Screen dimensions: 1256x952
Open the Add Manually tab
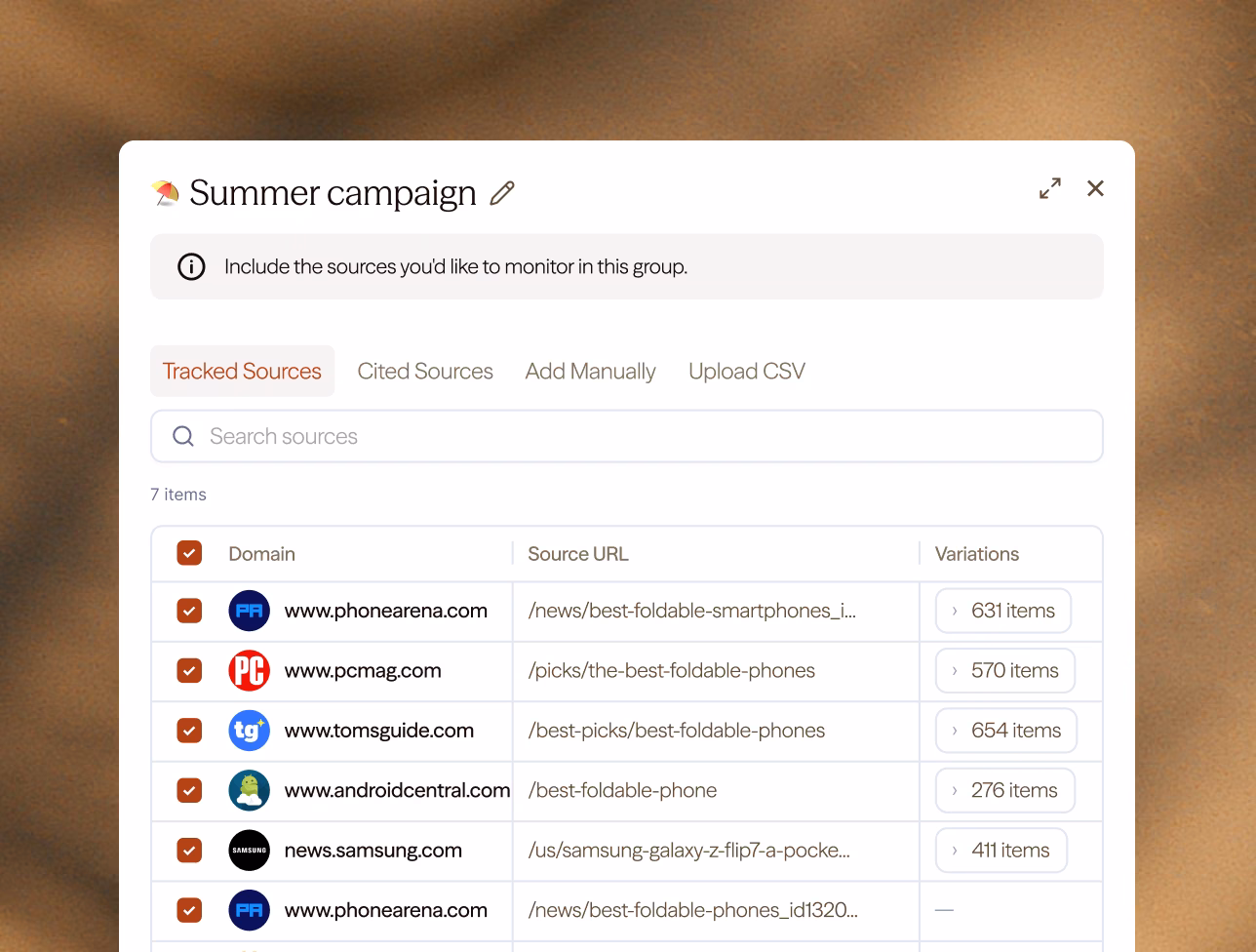click(590, 371)
